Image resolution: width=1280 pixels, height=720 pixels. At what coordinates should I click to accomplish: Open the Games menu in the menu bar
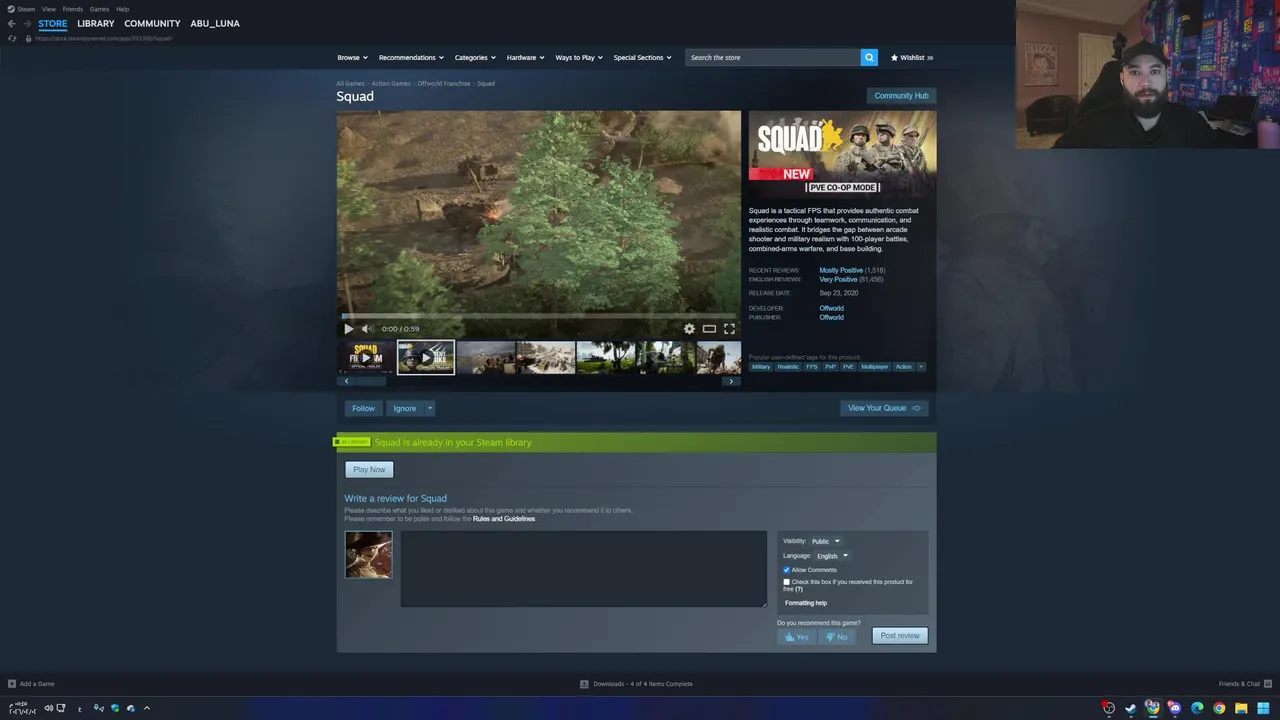(x=99, y=9)
